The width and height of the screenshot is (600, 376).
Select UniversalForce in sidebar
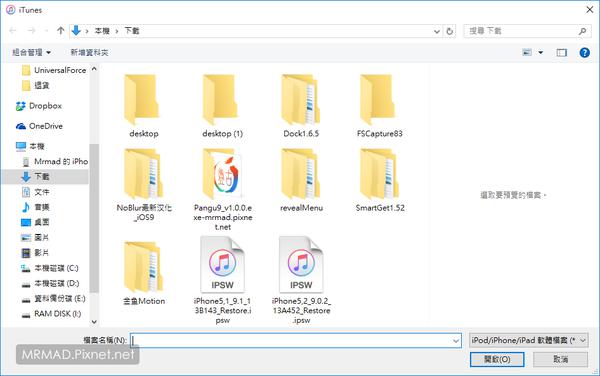(54, 70)
